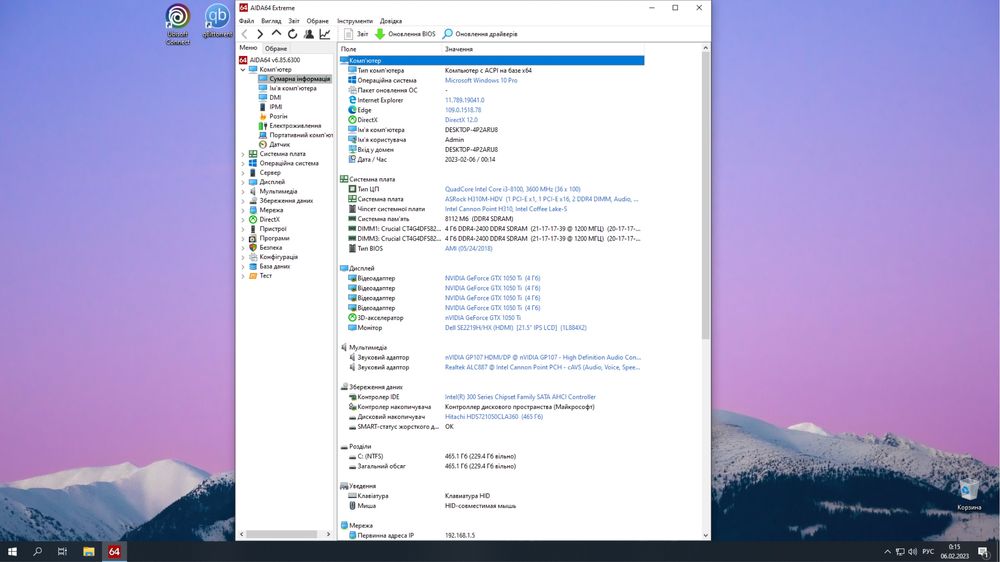1000x562 pixels.
Task: Refresh the page using the circular arrow icon
Action: (x=292, y=34)
